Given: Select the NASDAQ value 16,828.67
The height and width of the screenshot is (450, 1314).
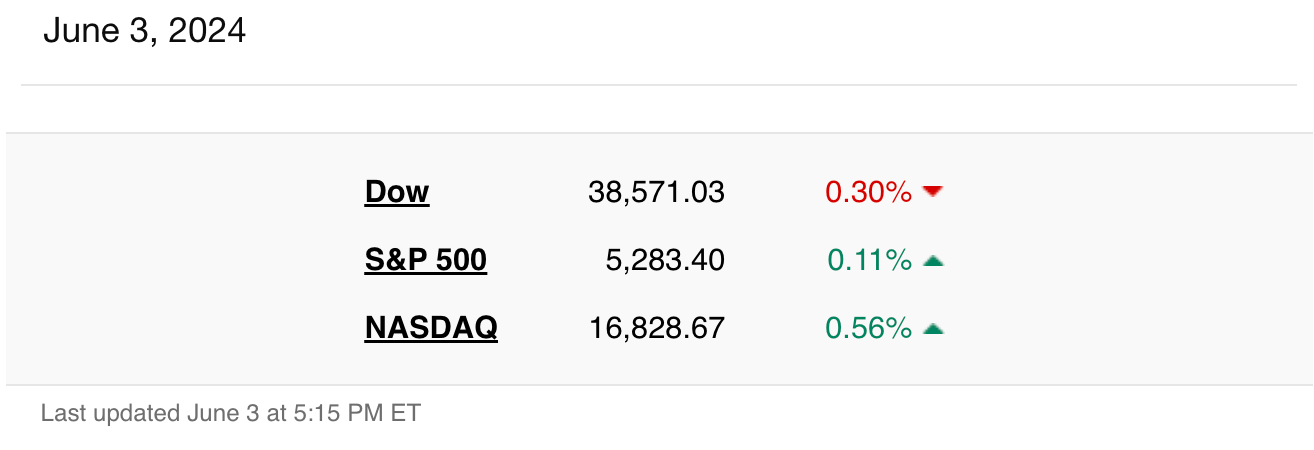Looking at the screenshot, I should [656, 327].
